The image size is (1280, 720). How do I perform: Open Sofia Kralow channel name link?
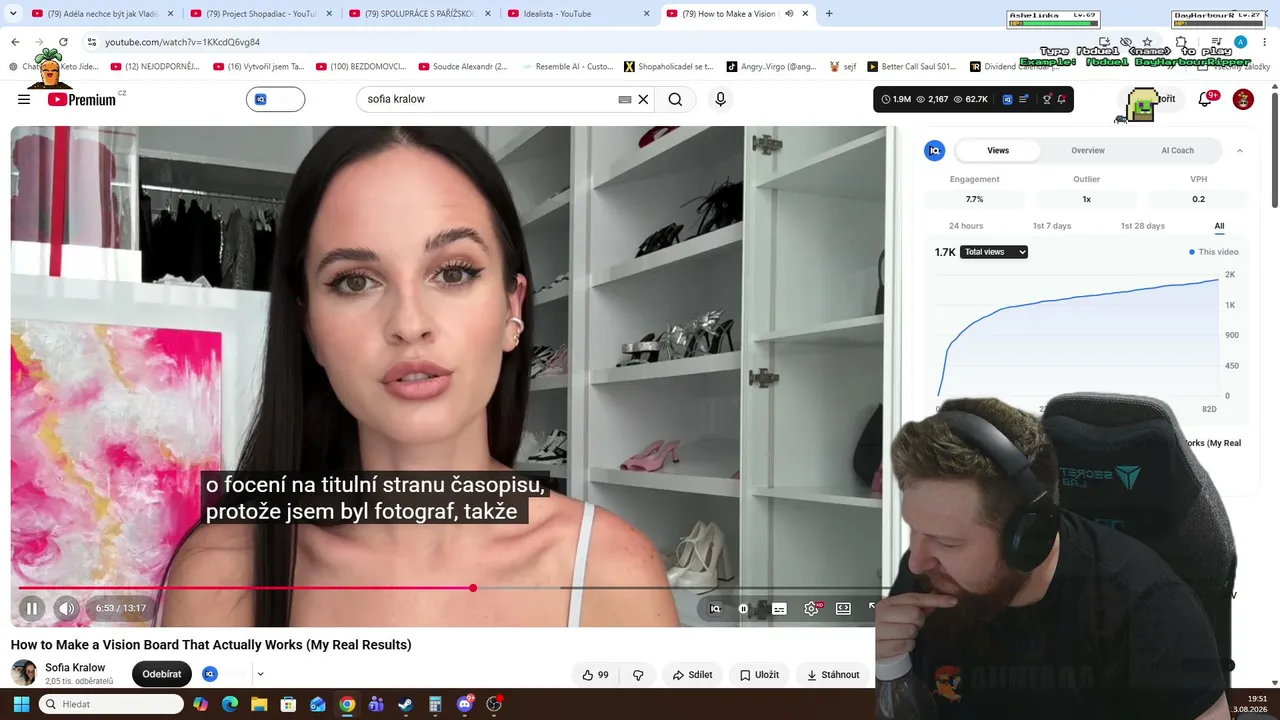point(75,667)
